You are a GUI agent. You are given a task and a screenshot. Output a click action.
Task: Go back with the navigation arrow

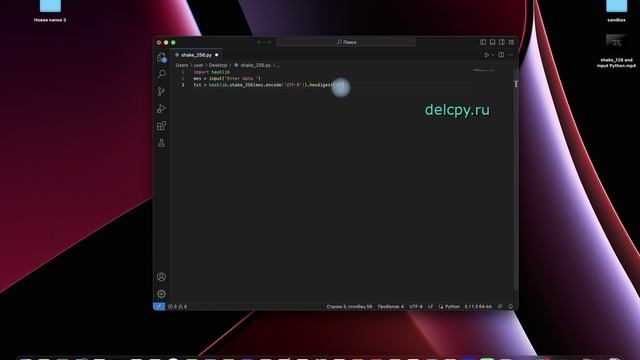click(x=259, y=42)
